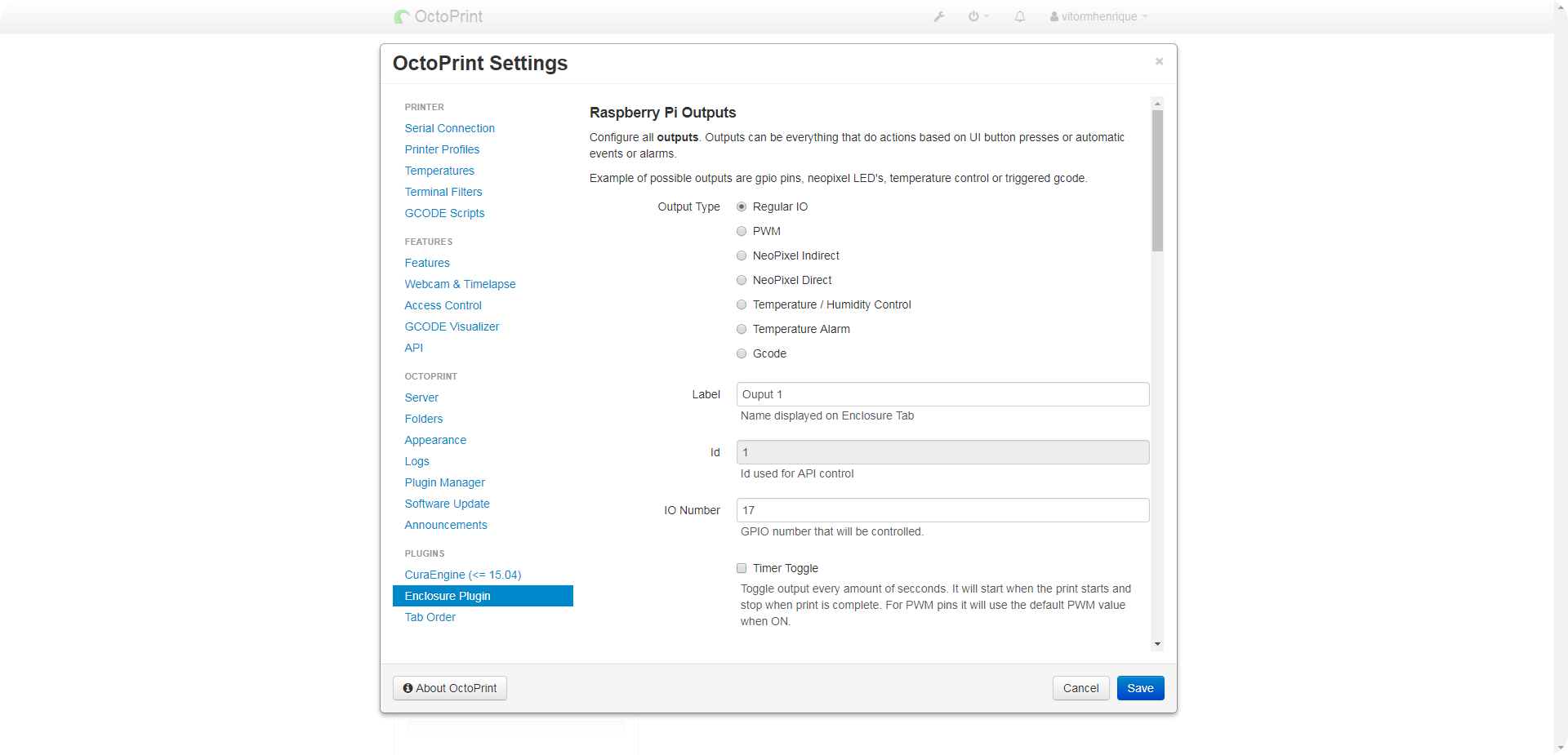Click the OctoPrint logo in navbar
The height and width of the screenshot is (755, 1568).
[439, 16]
